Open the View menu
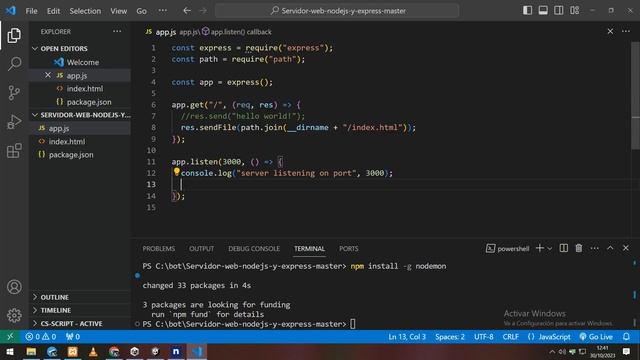The image size is (640, 360). click(x=118, y=11)
